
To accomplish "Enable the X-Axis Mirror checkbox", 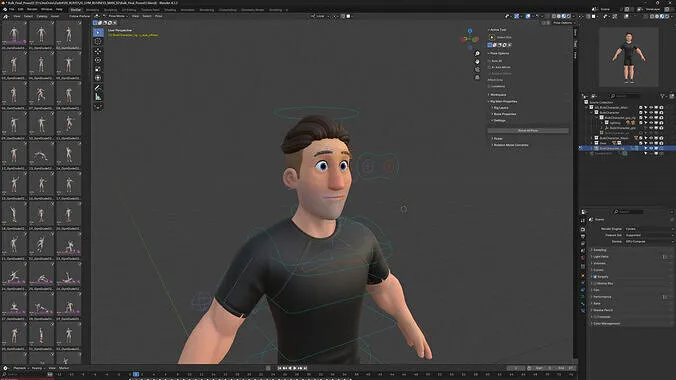I will 490,67.
